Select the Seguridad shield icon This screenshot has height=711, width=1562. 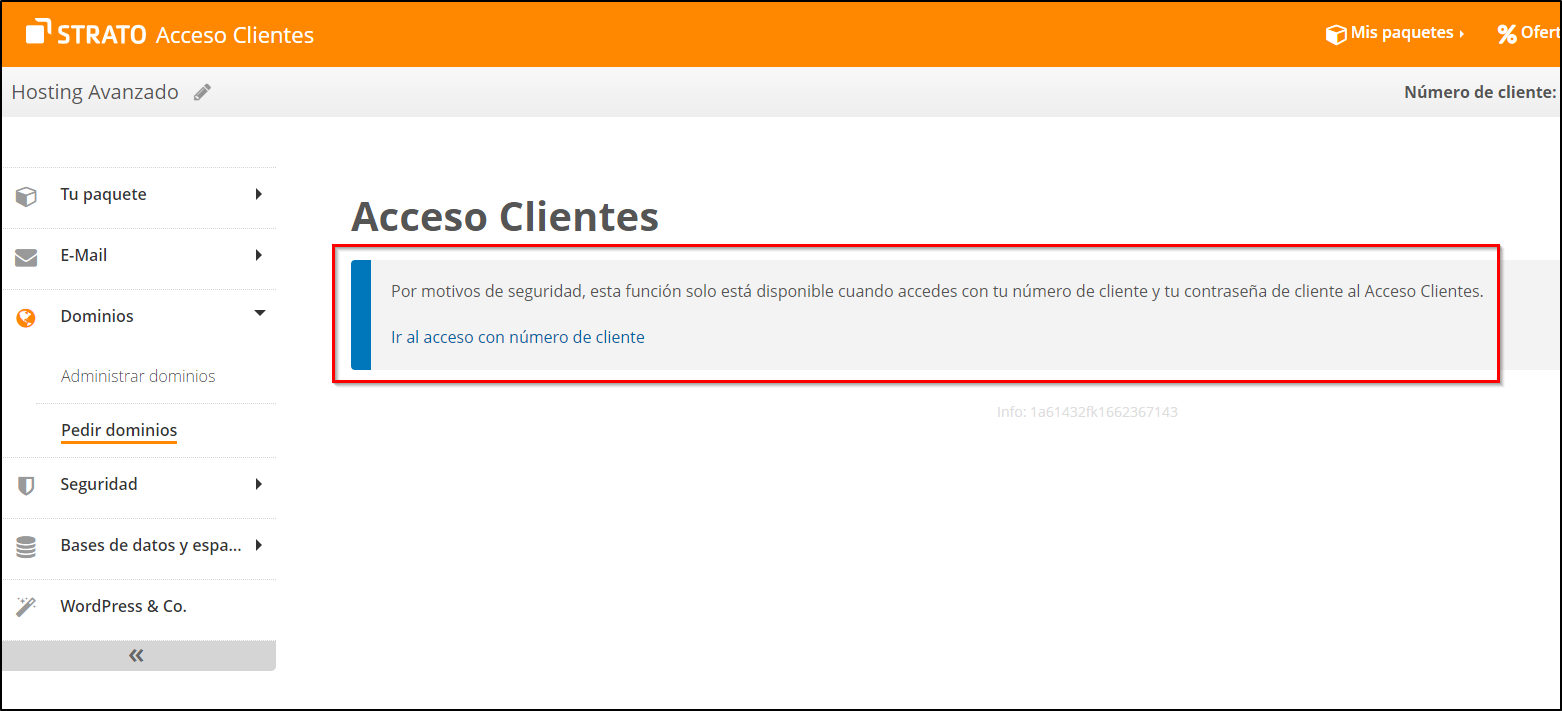(x=24, y=483)
